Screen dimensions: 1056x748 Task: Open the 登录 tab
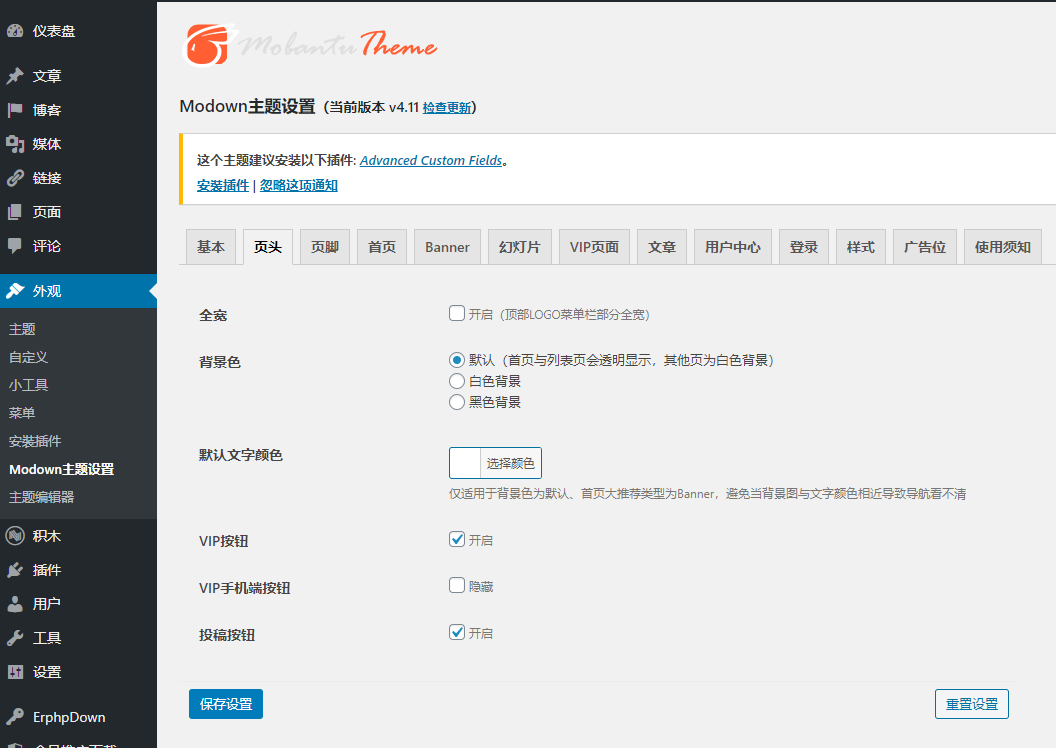803,247
